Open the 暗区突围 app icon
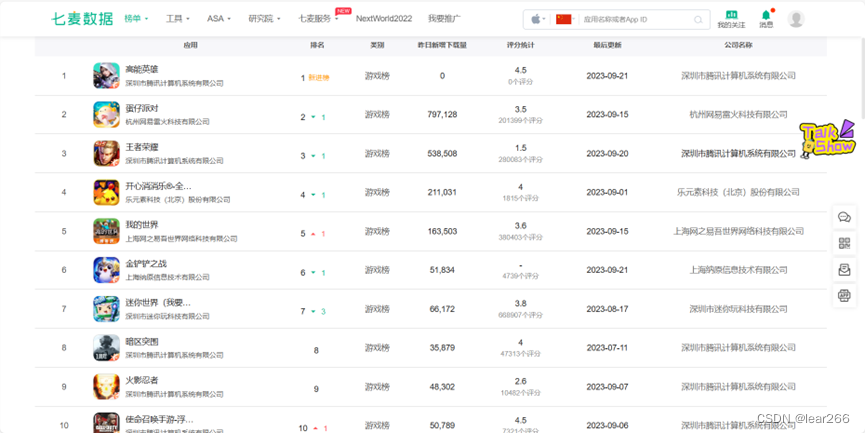This screenshot has height=433, width=865. [x=106, y=348]
